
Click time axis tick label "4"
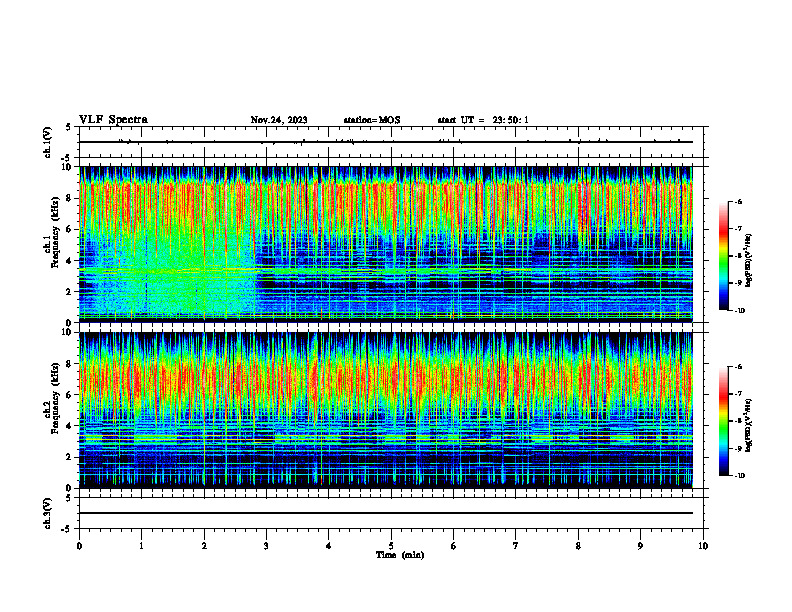[329, 546]
